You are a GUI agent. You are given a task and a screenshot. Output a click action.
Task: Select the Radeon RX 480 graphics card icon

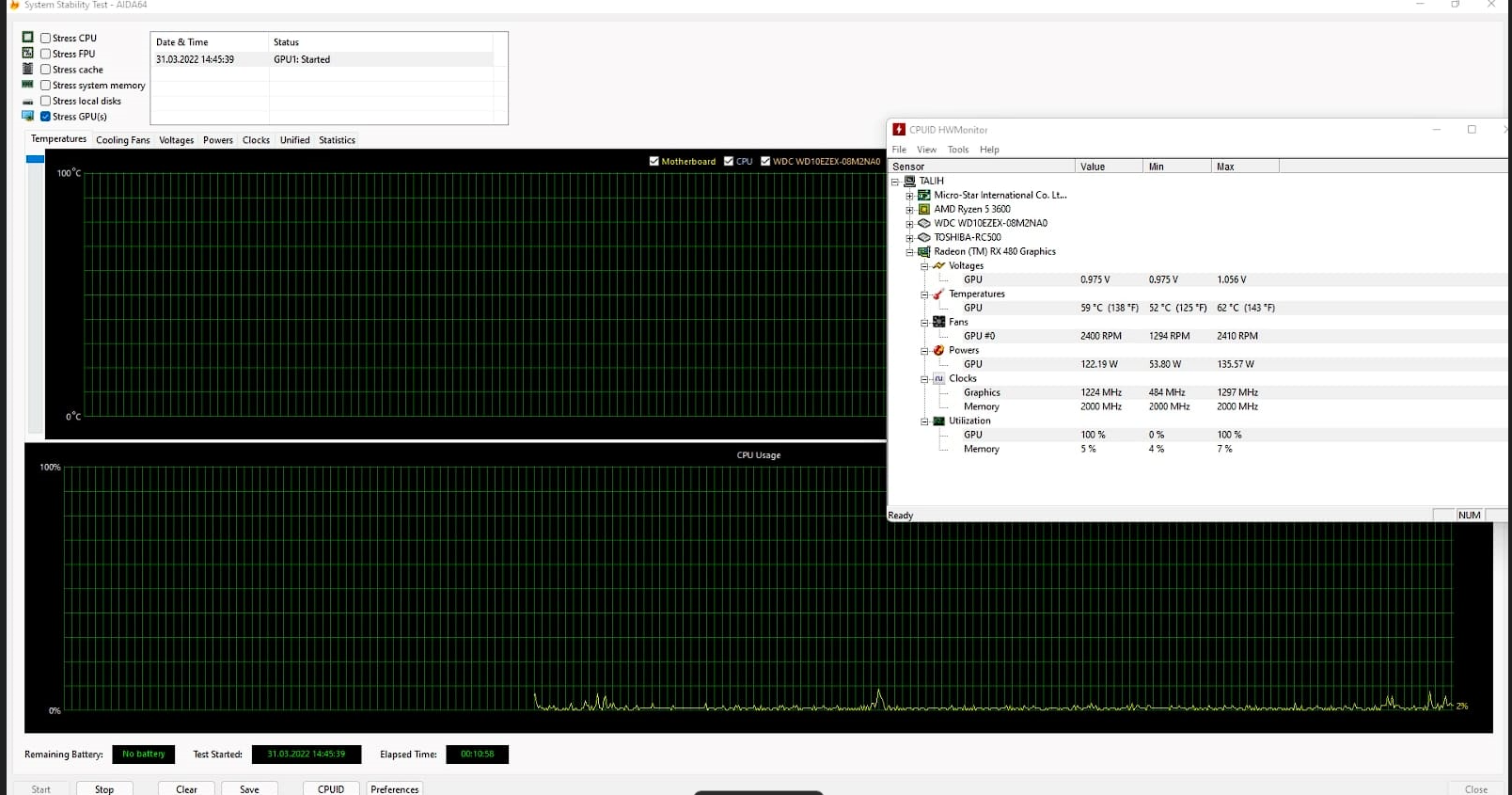click(x=923, y=251)
